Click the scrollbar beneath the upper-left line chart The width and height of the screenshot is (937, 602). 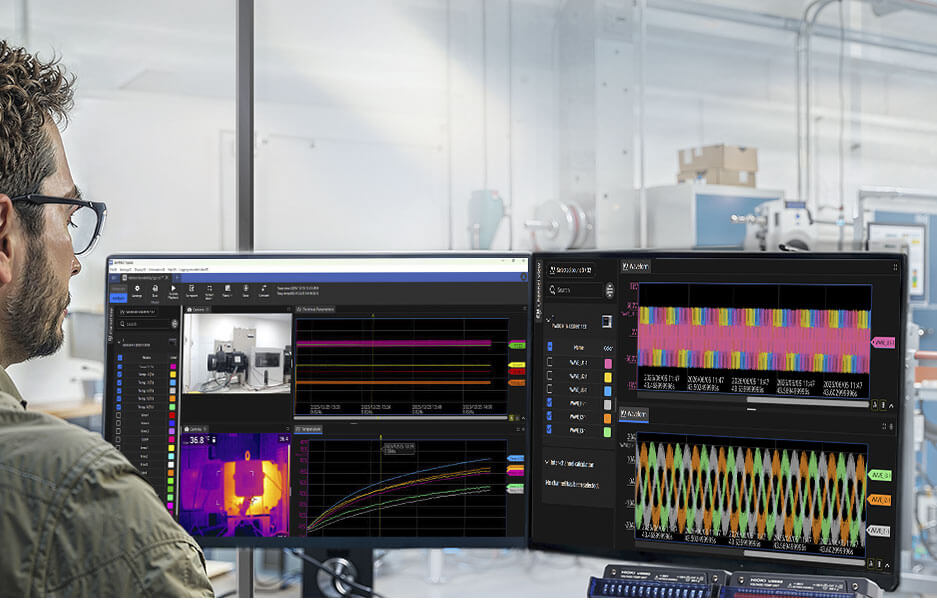(x=400, y=417)
